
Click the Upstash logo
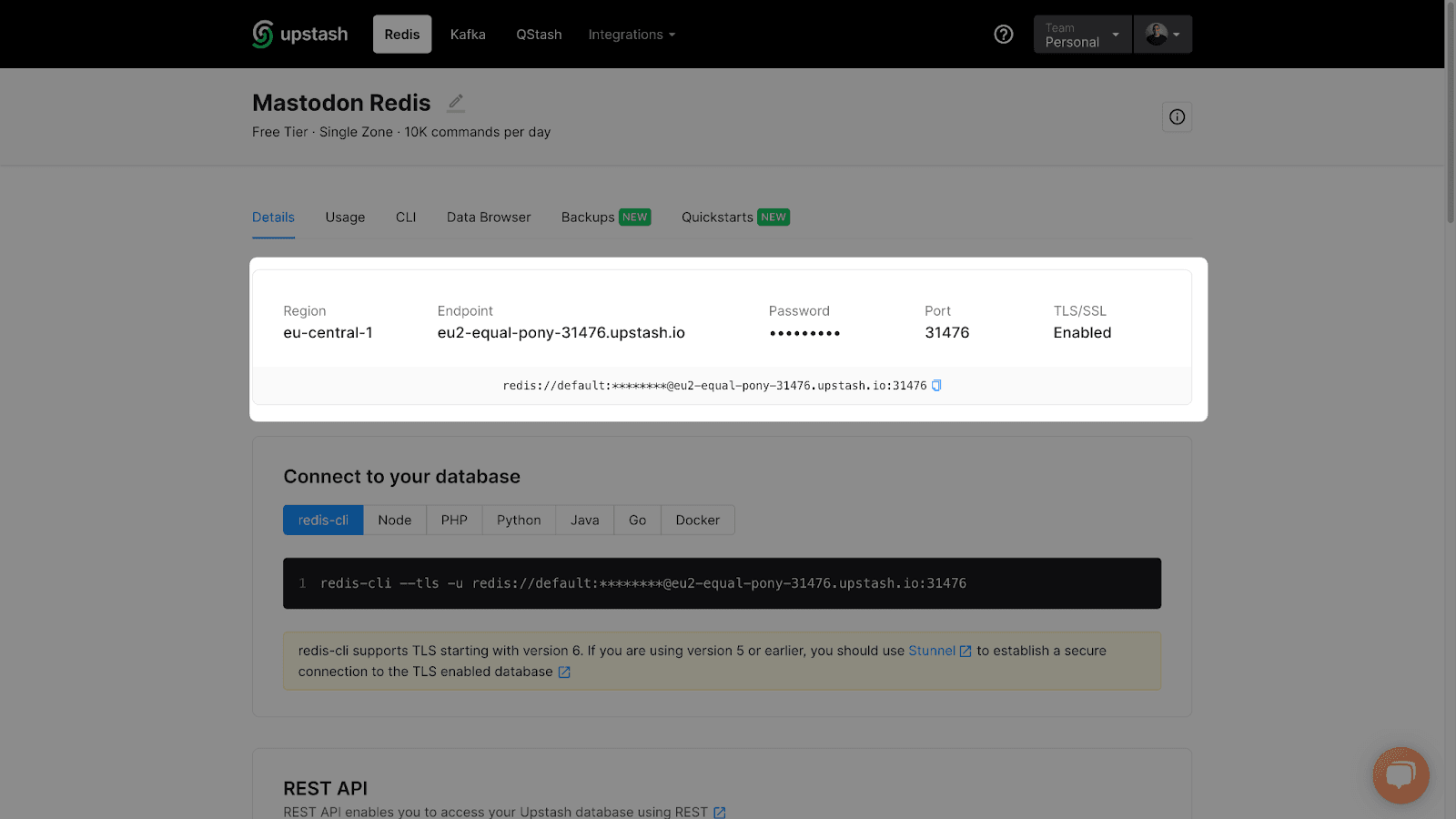point(299,35)
